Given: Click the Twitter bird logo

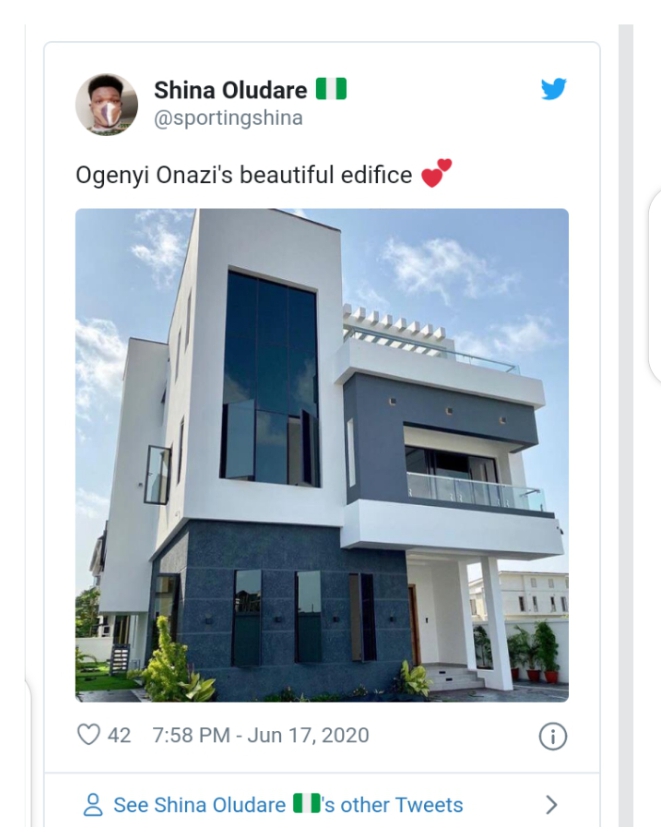Looking at the screenshot, I should (x=554, y=89).
